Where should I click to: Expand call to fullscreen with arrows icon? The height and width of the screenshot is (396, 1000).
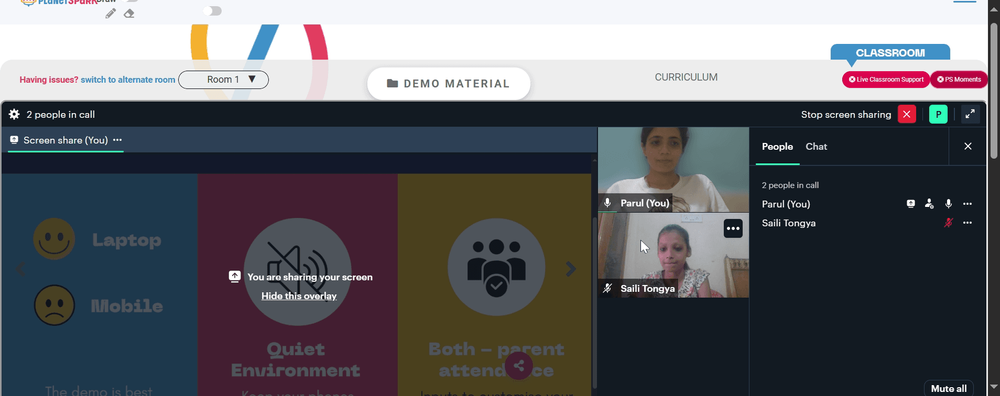pyautogui.click(x=970, y=114)
